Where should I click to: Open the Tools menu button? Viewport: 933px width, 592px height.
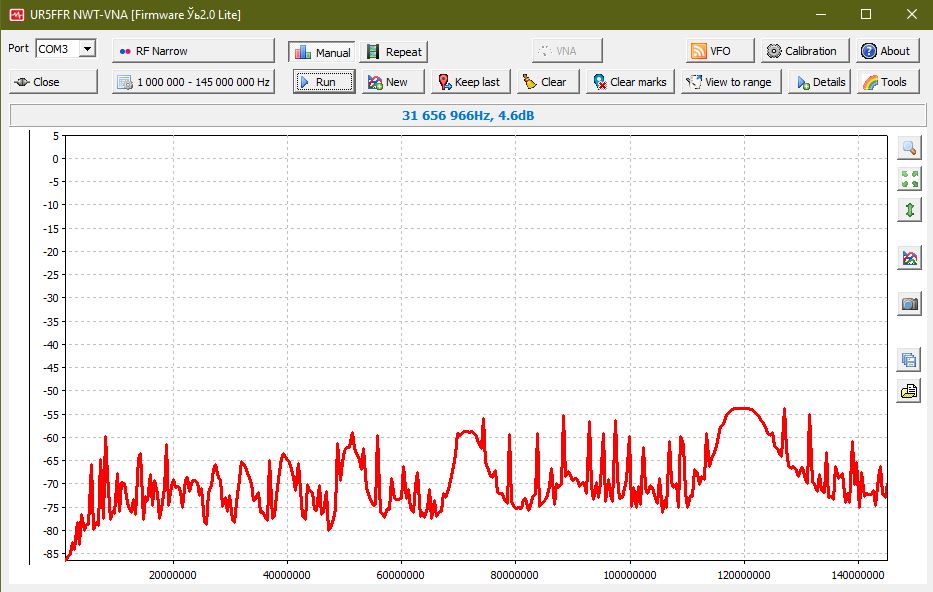[883, 82]
